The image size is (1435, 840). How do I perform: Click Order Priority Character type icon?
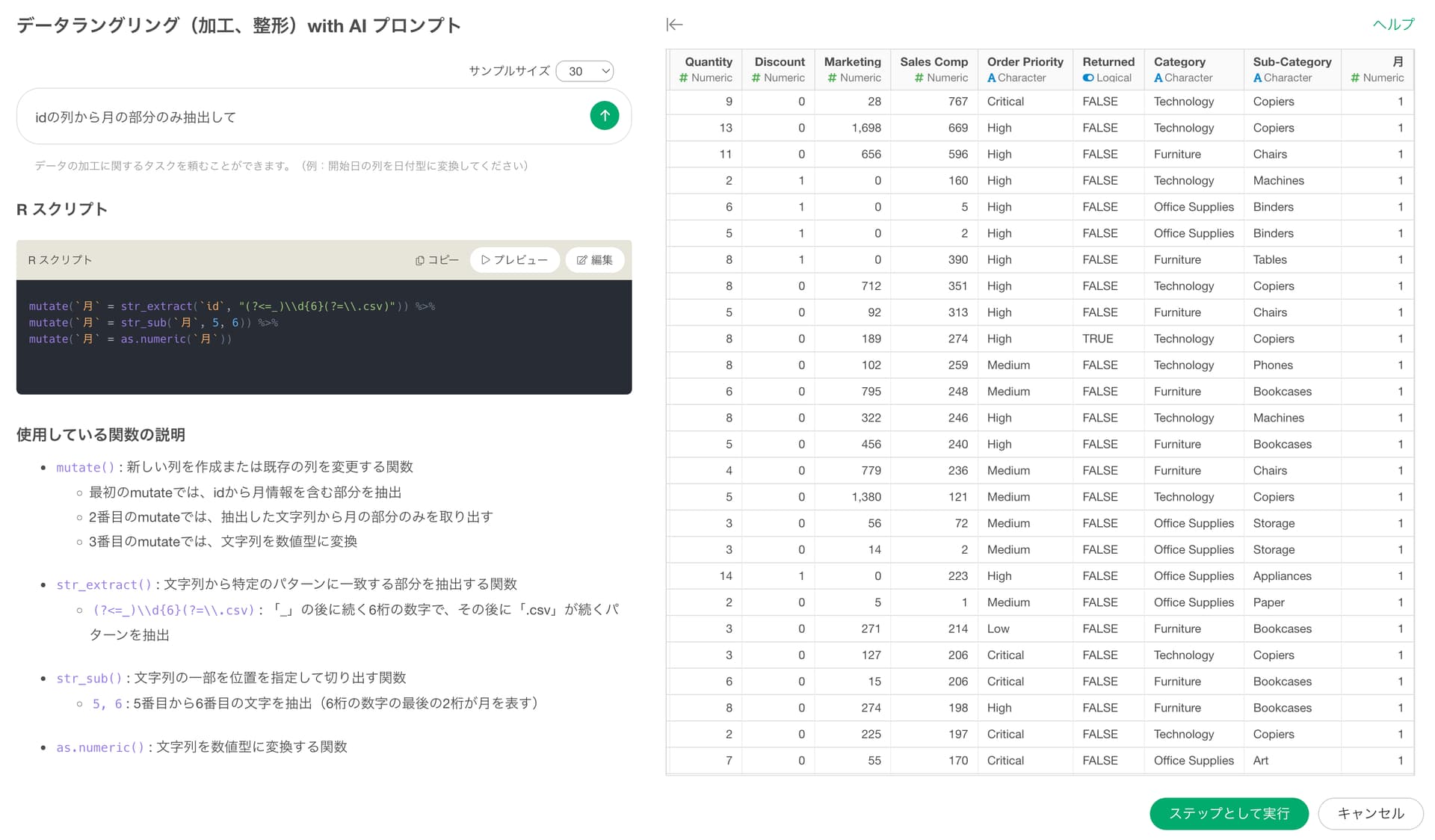coord(991,78)
